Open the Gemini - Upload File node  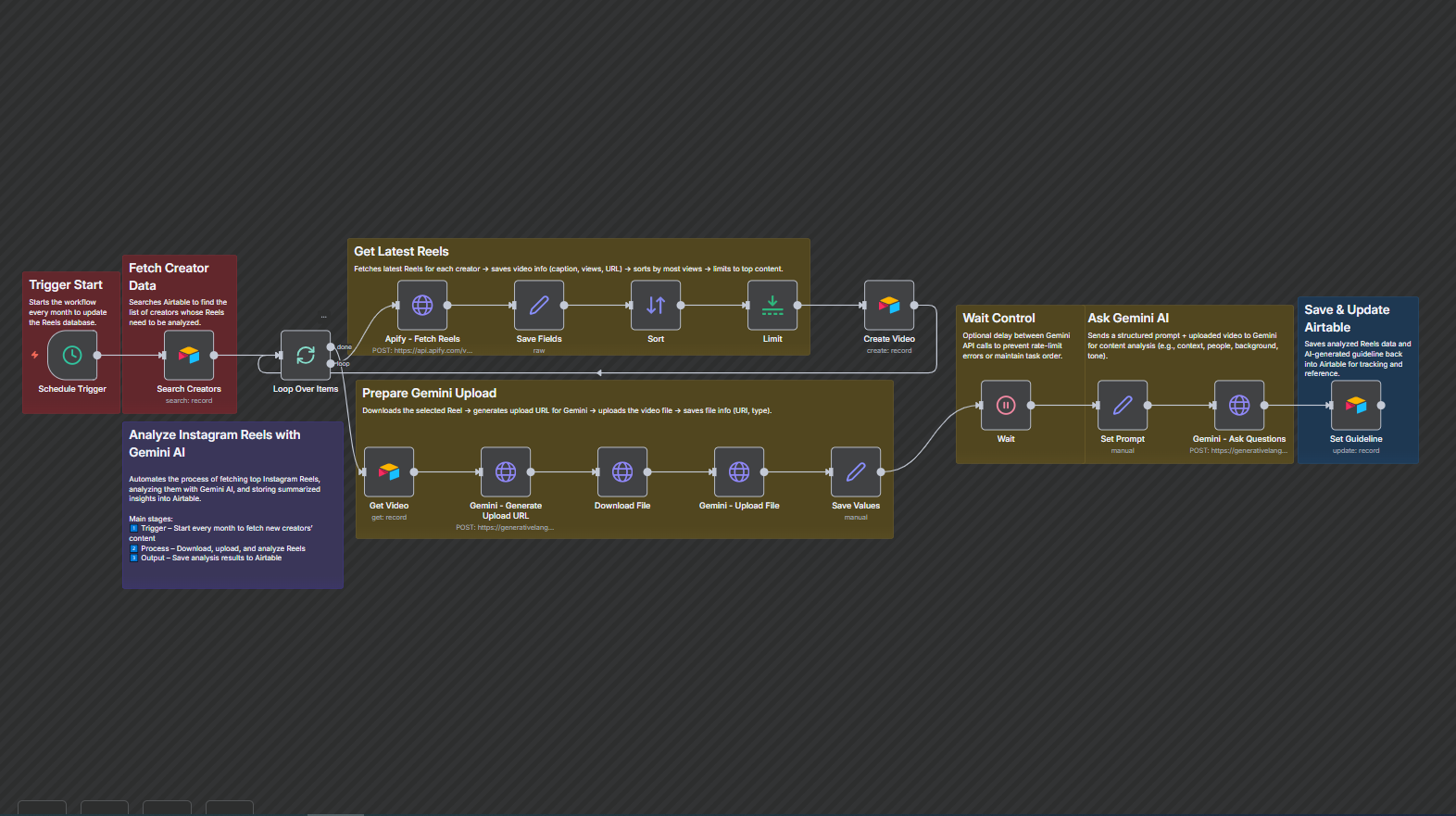click(x=739, y=472)
